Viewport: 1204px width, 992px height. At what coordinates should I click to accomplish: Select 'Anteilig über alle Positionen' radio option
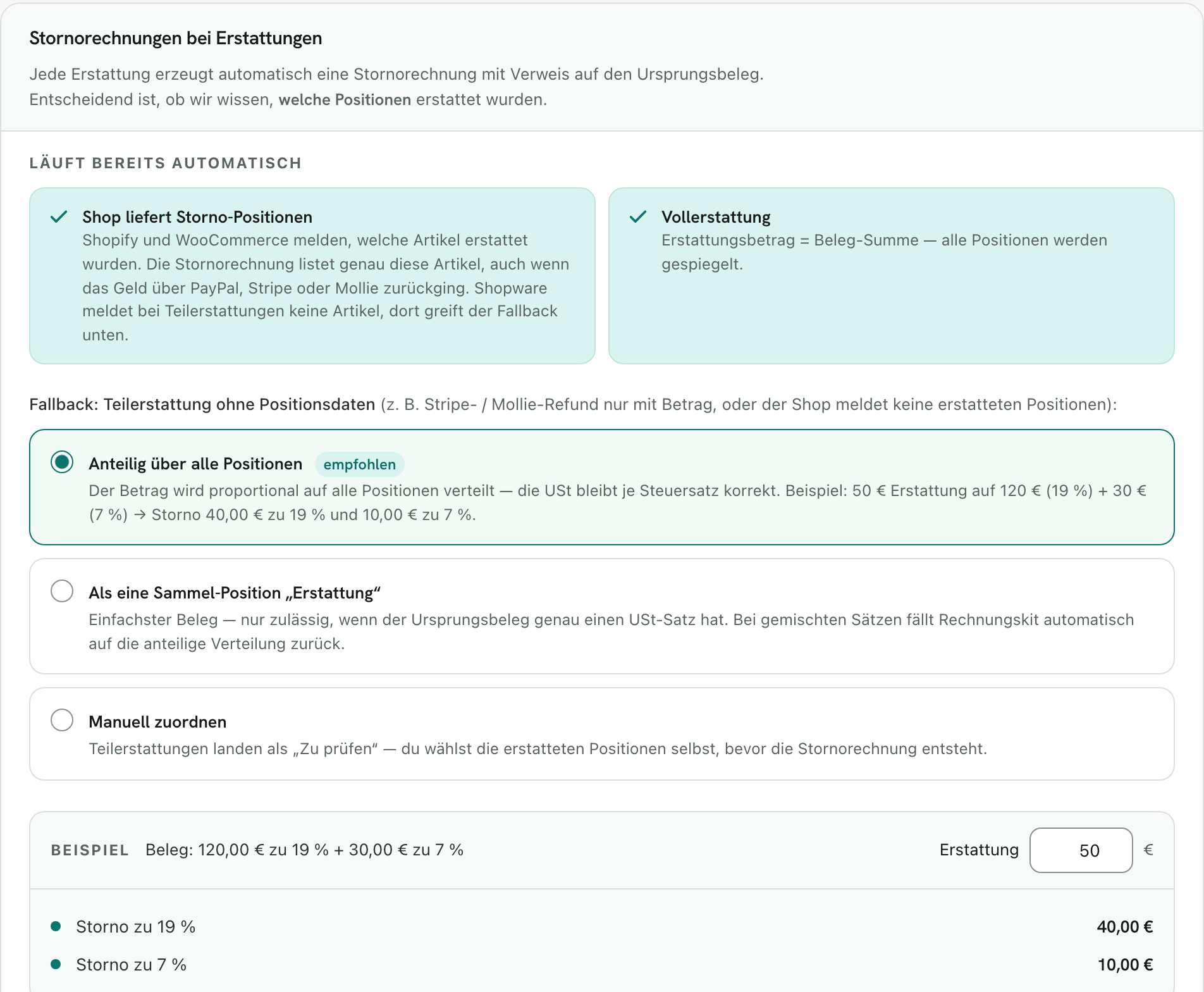[x=62, y=462]
